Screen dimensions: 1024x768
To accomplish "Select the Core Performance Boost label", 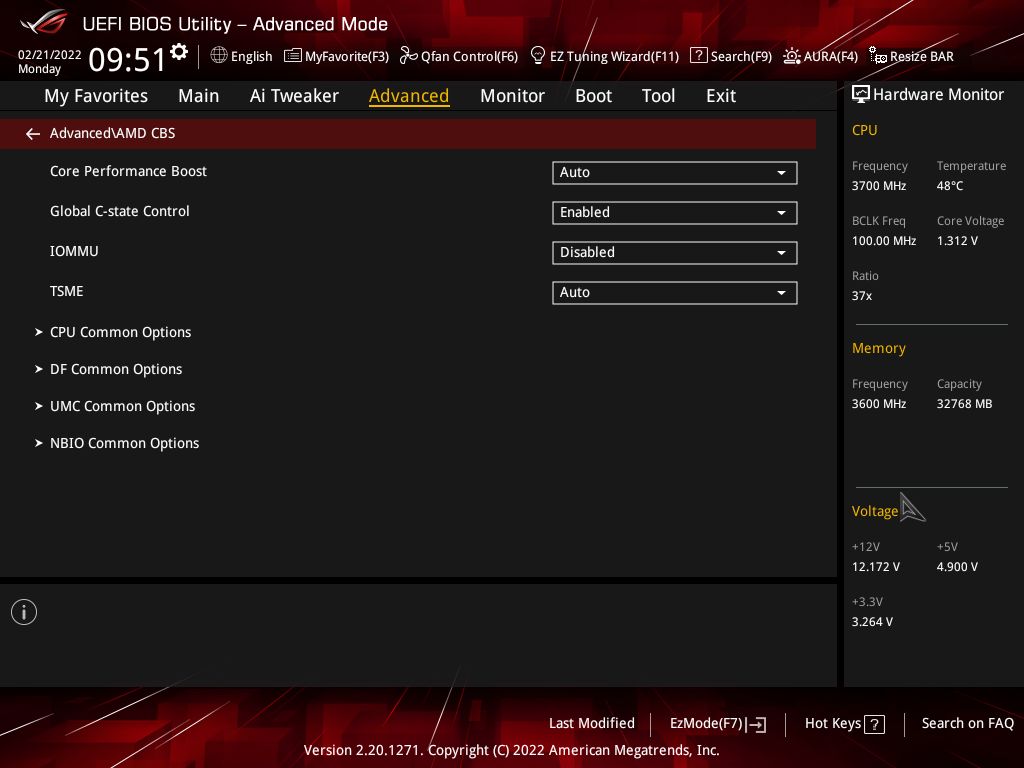I will coord(128,171).
